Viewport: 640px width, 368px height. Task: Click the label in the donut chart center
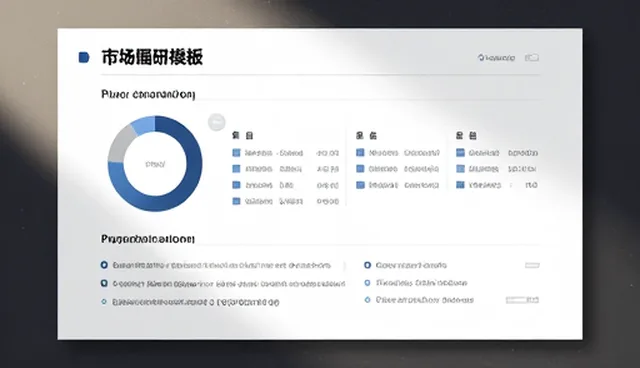(155, 164)
